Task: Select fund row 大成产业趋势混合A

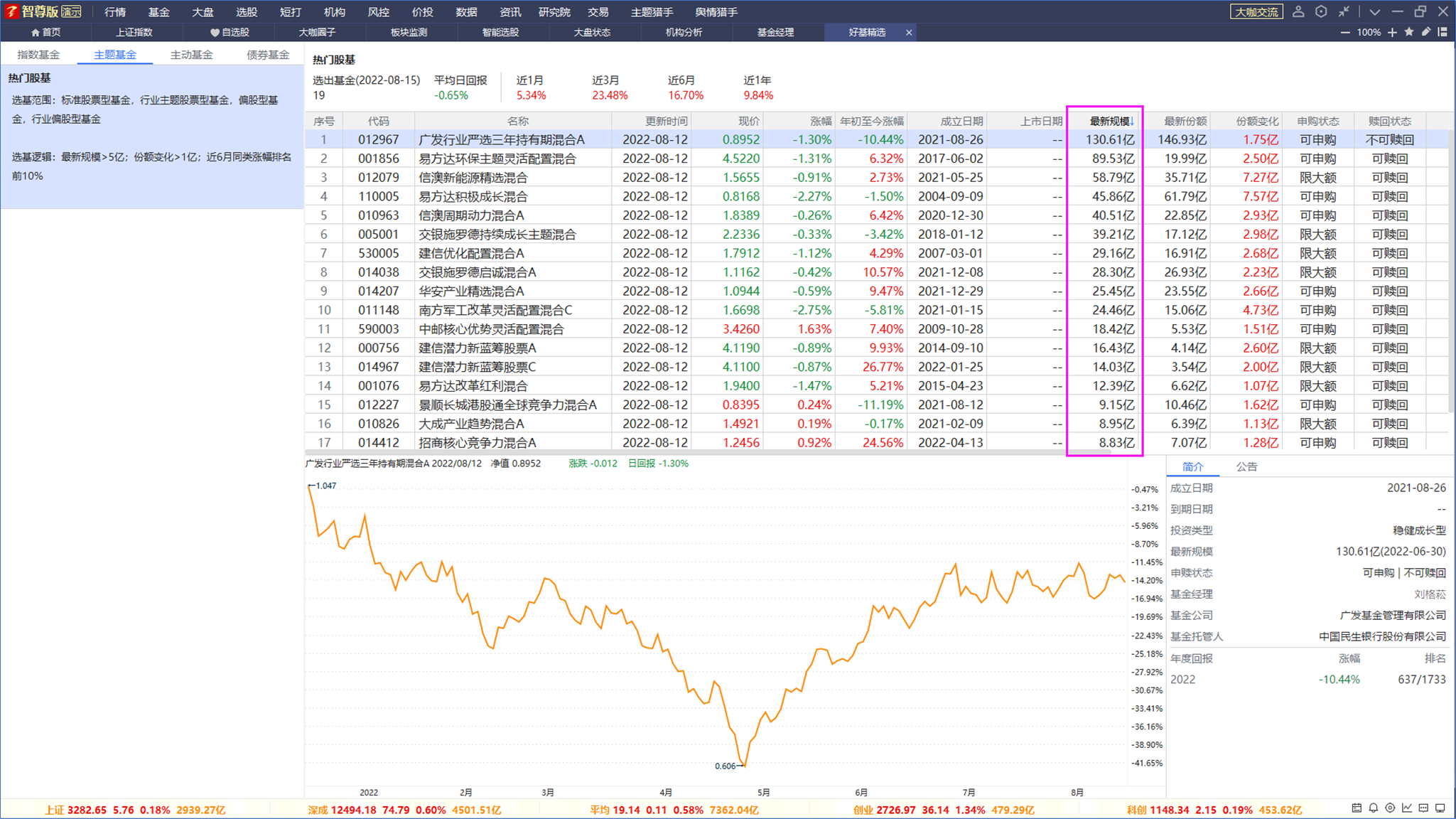Action: point(878,424)
